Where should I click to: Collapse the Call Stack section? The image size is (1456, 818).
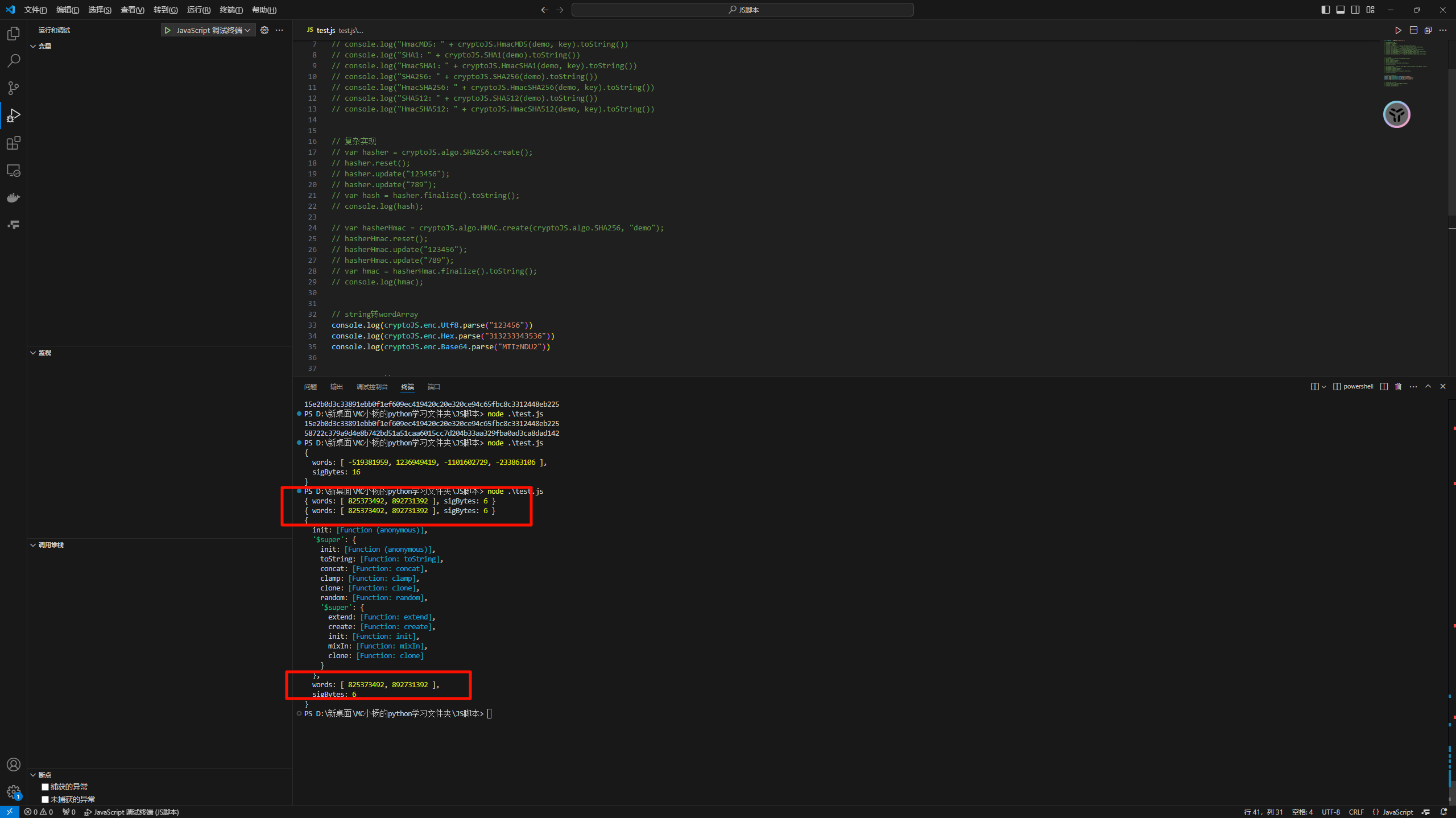[x=50, y=545]
